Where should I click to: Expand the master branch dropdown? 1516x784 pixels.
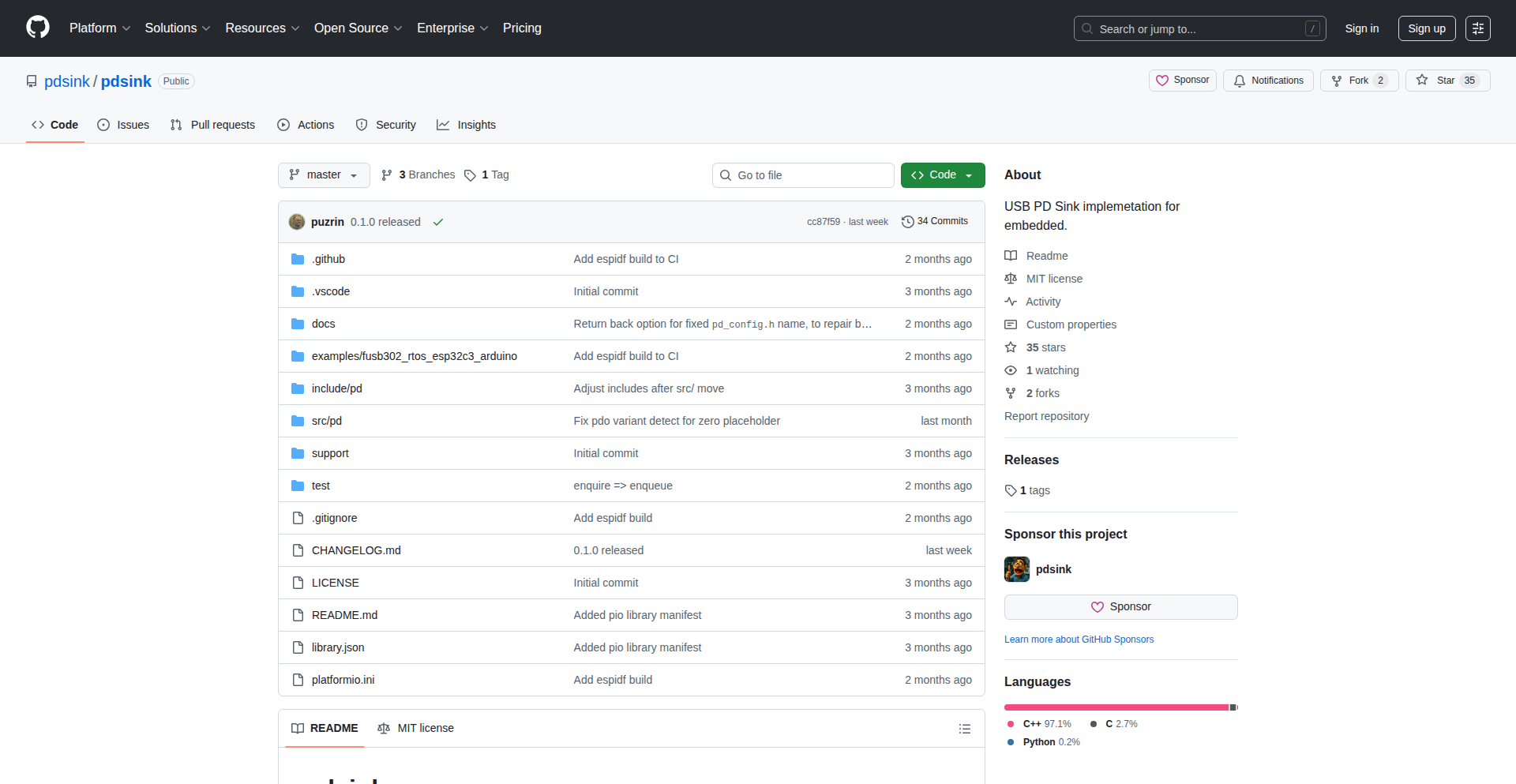pos(324,175)
